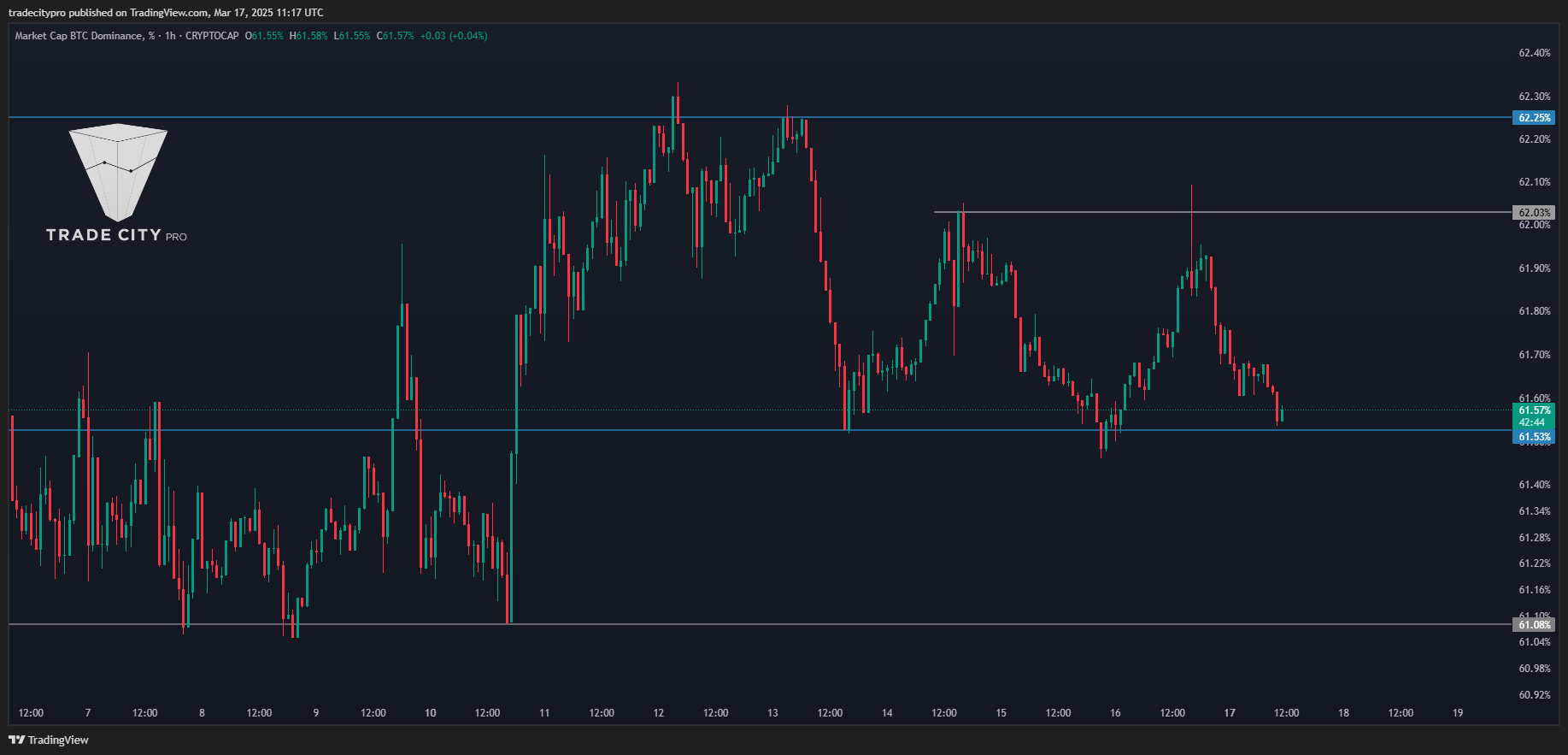Click the high value H61.58%
This screenshot has height=755, width=1568.
[x=308, y=36]
